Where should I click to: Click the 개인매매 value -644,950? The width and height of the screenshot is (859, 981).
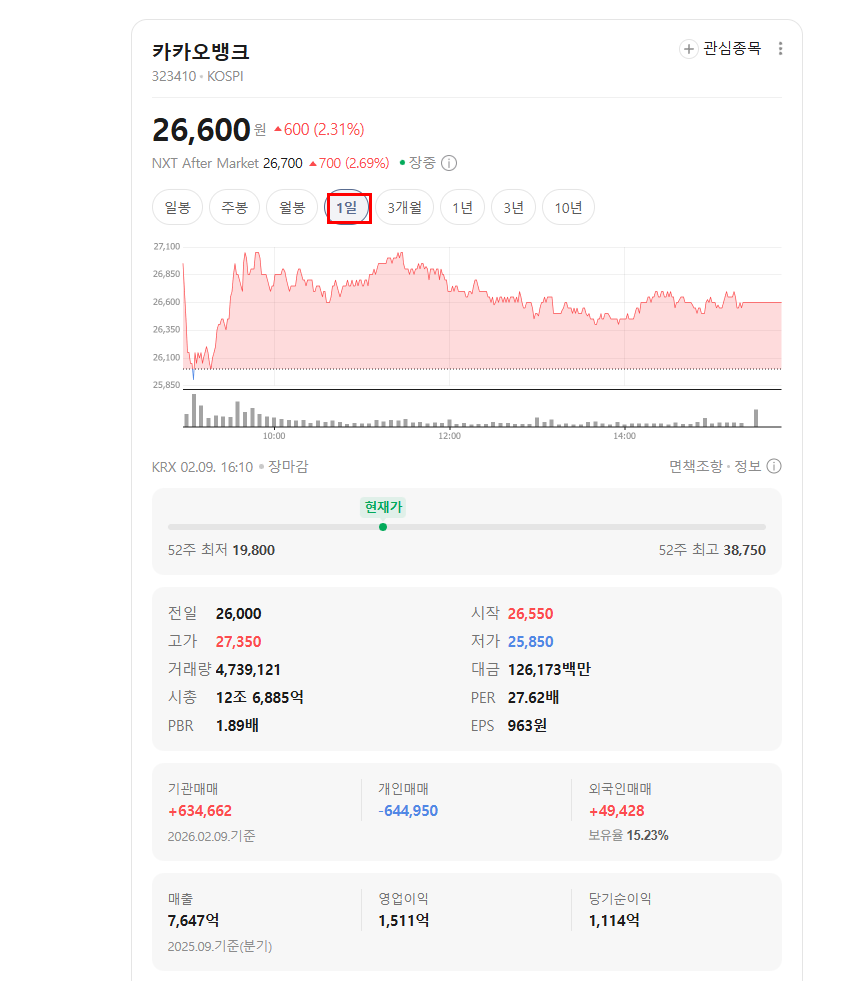pos(408,811)
